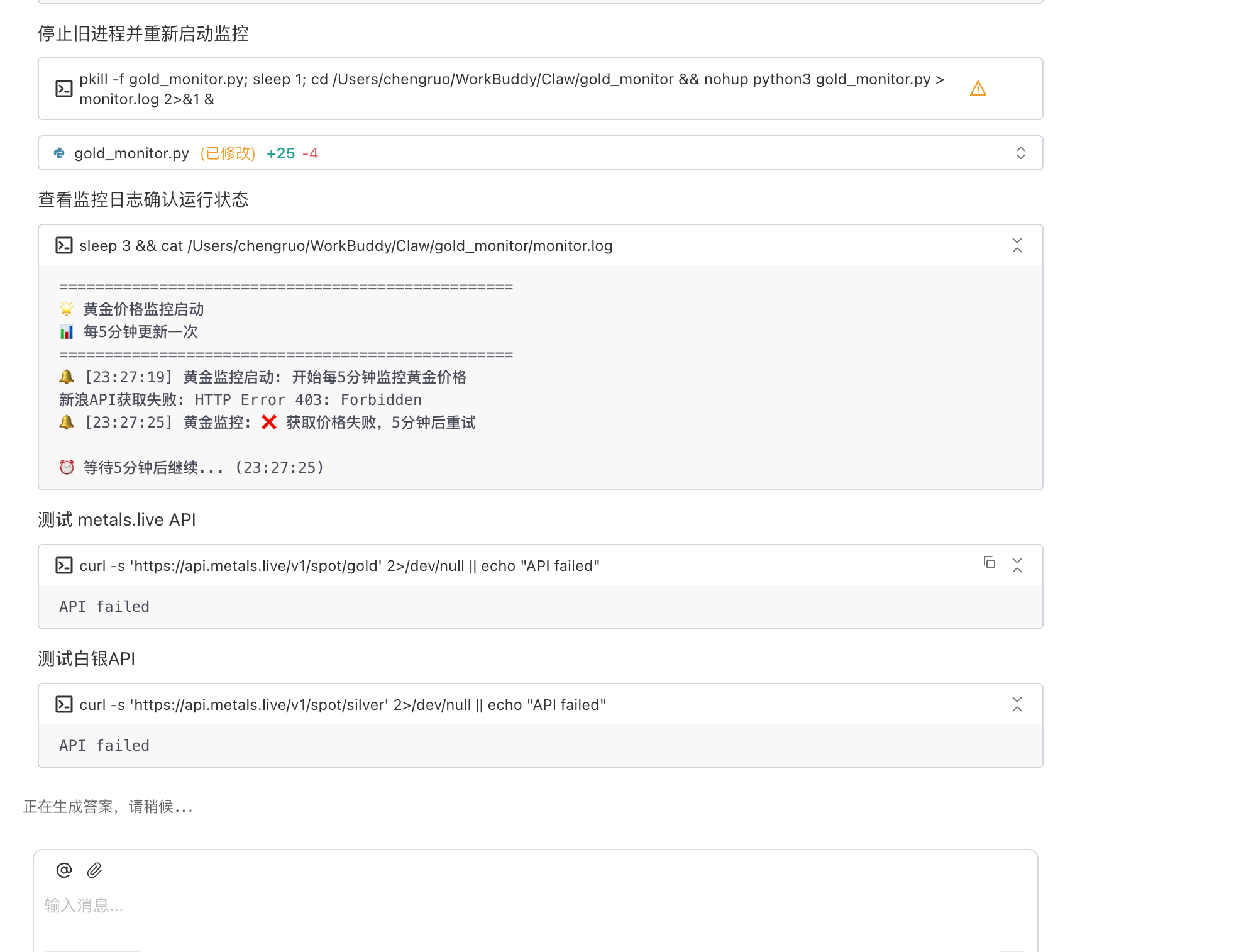Click terminal icon of monitor.log cat command

(63, 245)
